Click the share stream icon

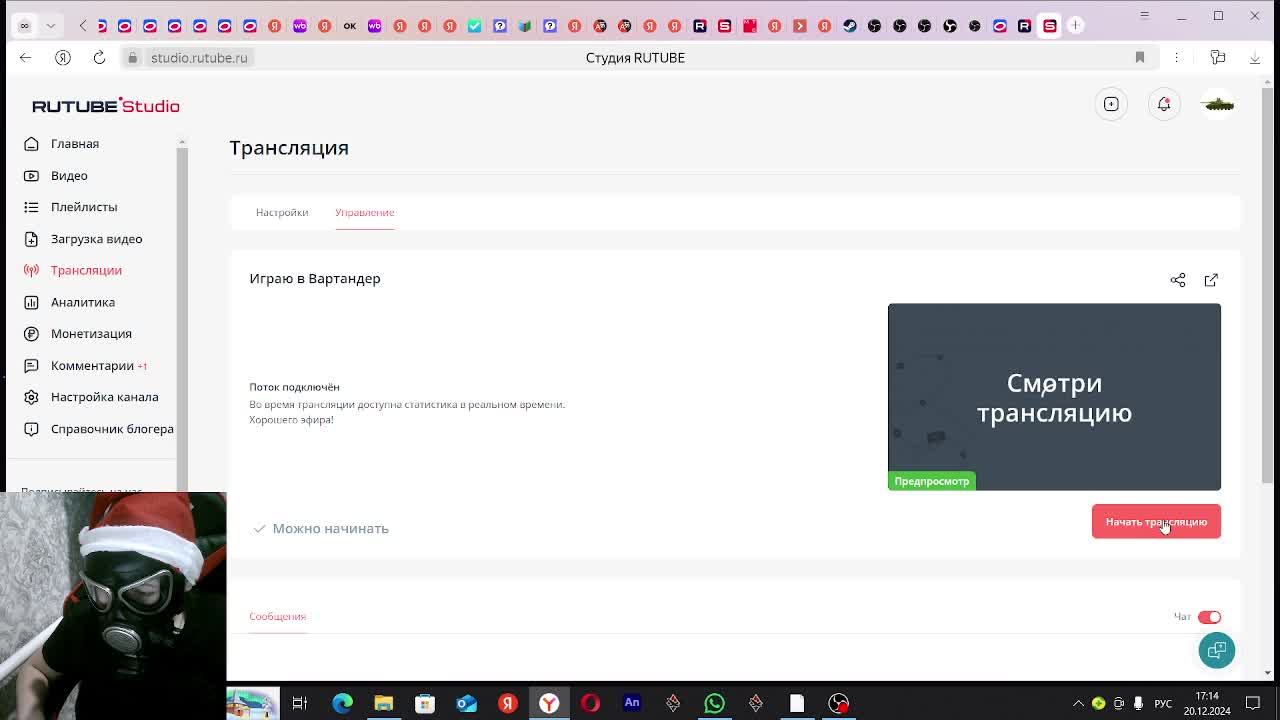[1178, 280]
